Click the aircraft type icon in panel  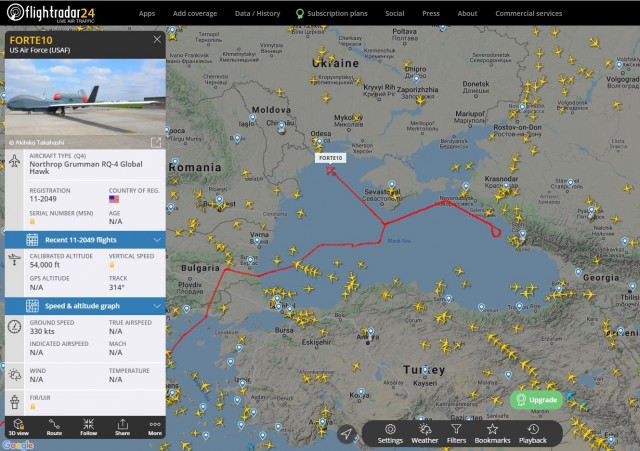click(15, 161)
